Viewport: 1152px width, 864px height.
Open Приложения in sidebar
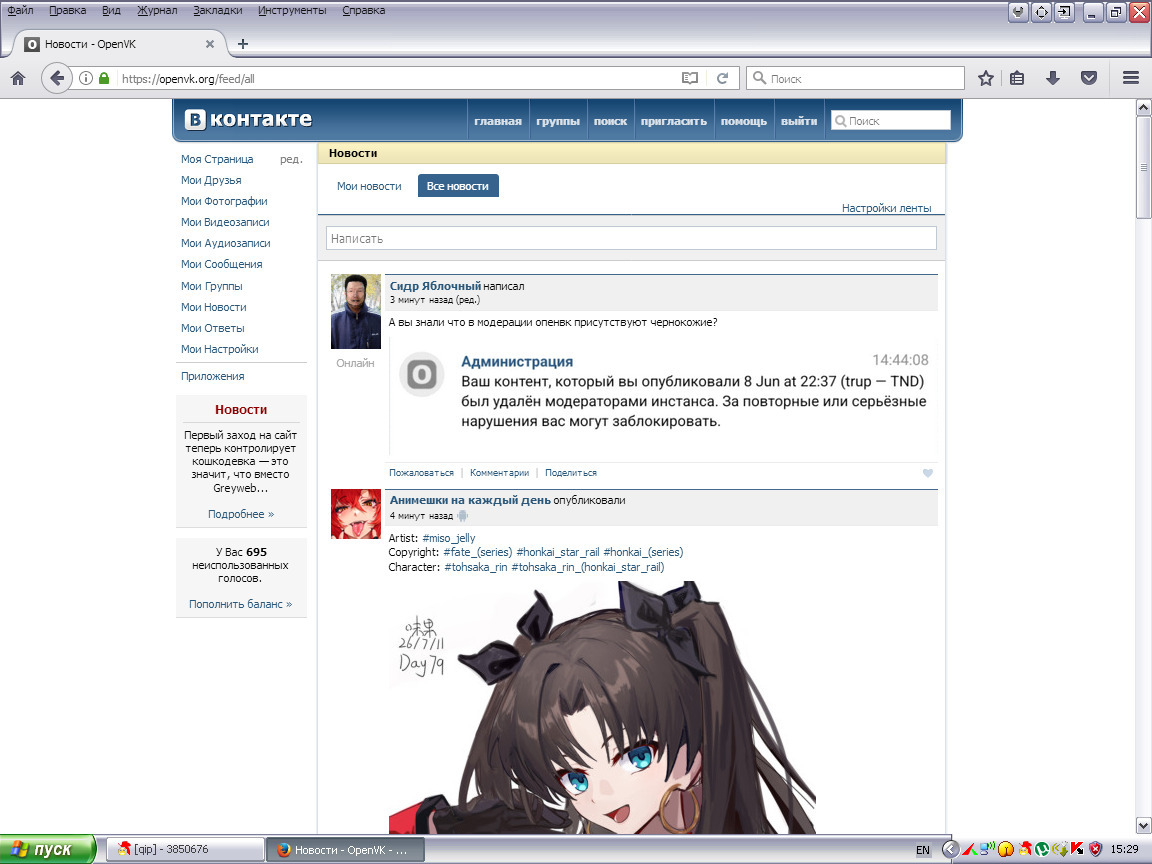(213, 376)
